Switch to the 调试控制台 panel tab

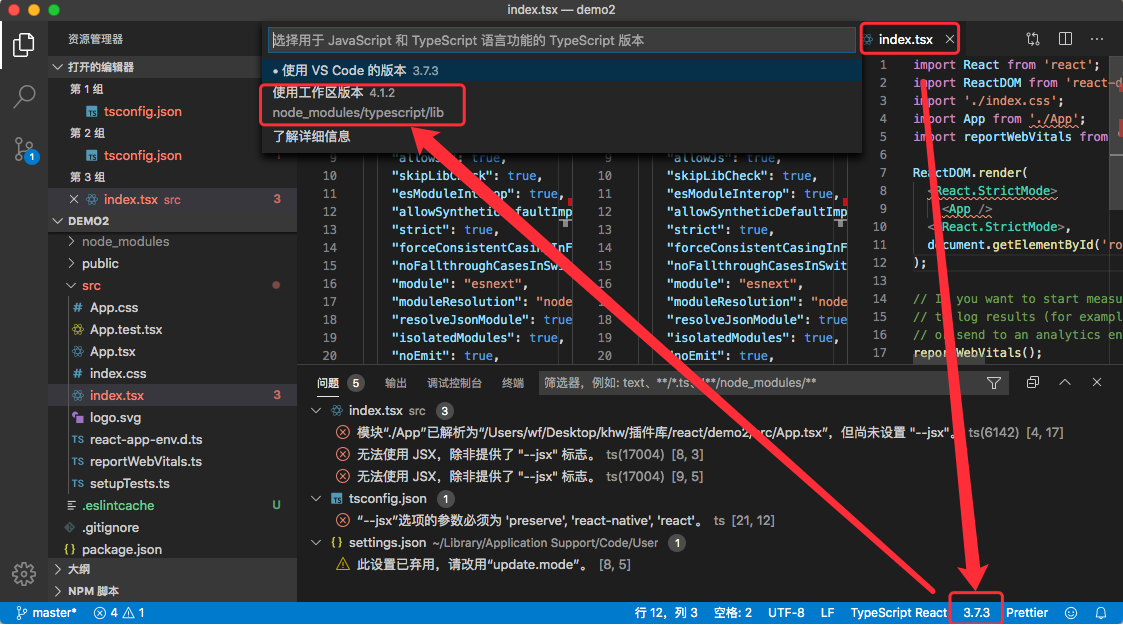(454, 383)
